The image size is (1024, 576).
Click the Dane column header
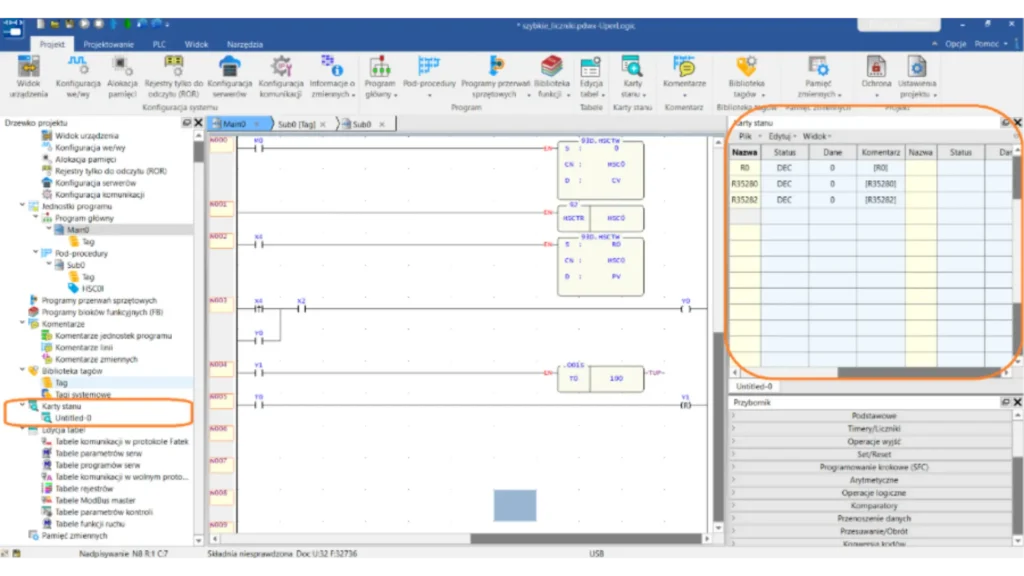[832, 152]
